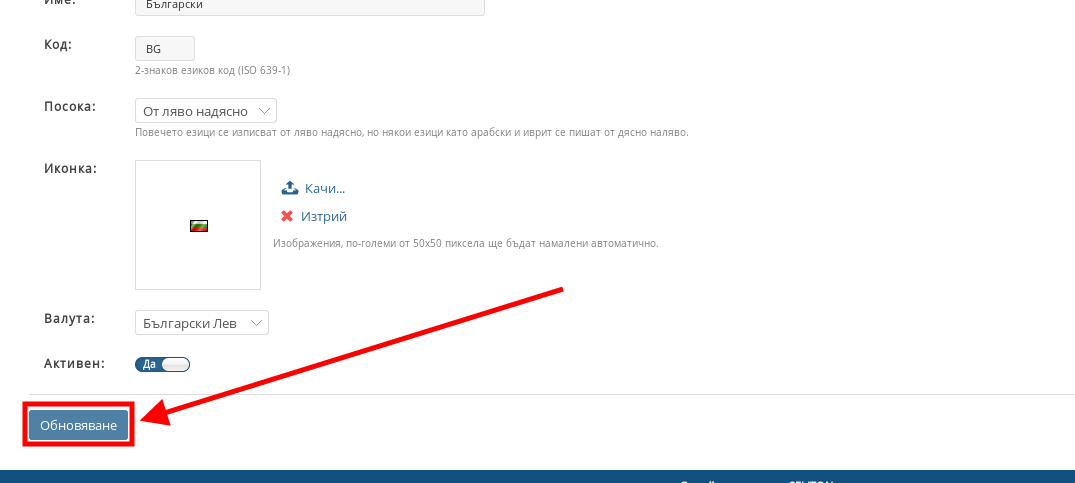Click the ISO 639-1 hint text
The width and height of the screenshot is (1075, 483).
click(212, 71)
